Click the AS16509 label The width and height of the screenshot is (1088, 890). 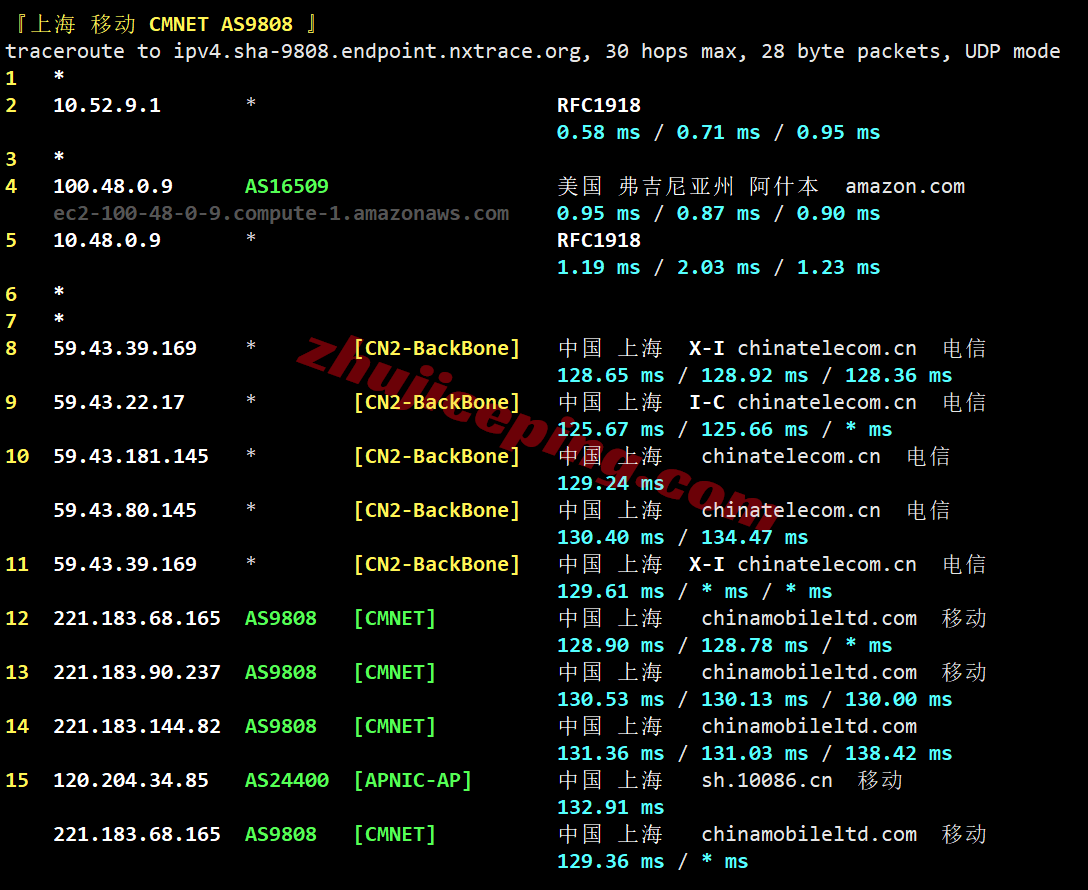tap(287, 187)
